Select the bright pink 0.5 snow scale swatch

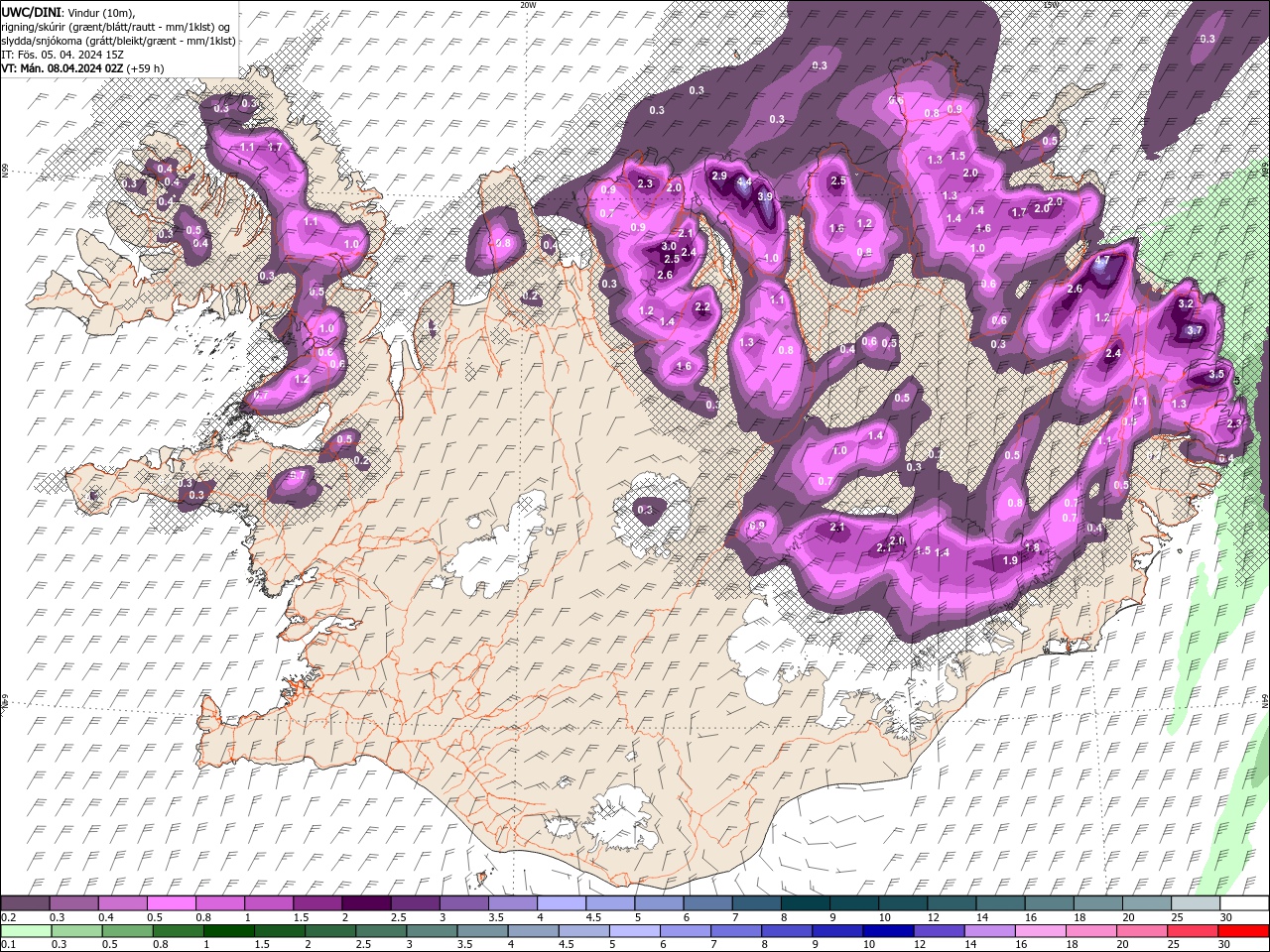coord(171,903)
